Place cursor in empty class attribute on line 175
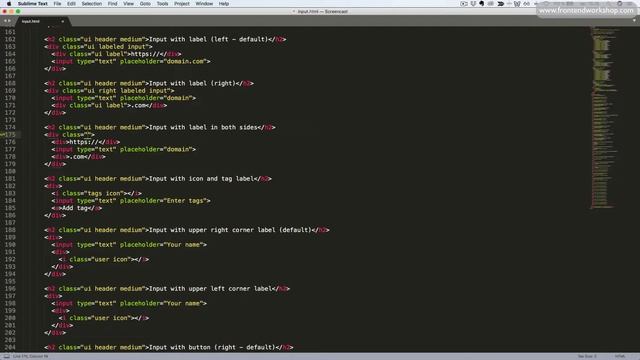The image size is (640, 360). [x=88, y=135]
